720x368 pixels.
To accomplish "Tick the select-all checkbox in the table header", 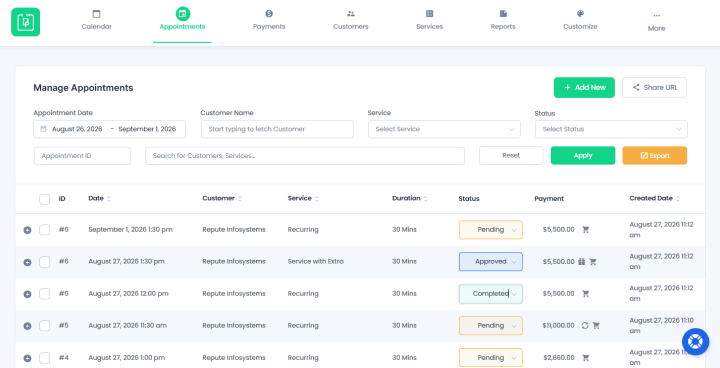I will (45, 199).
